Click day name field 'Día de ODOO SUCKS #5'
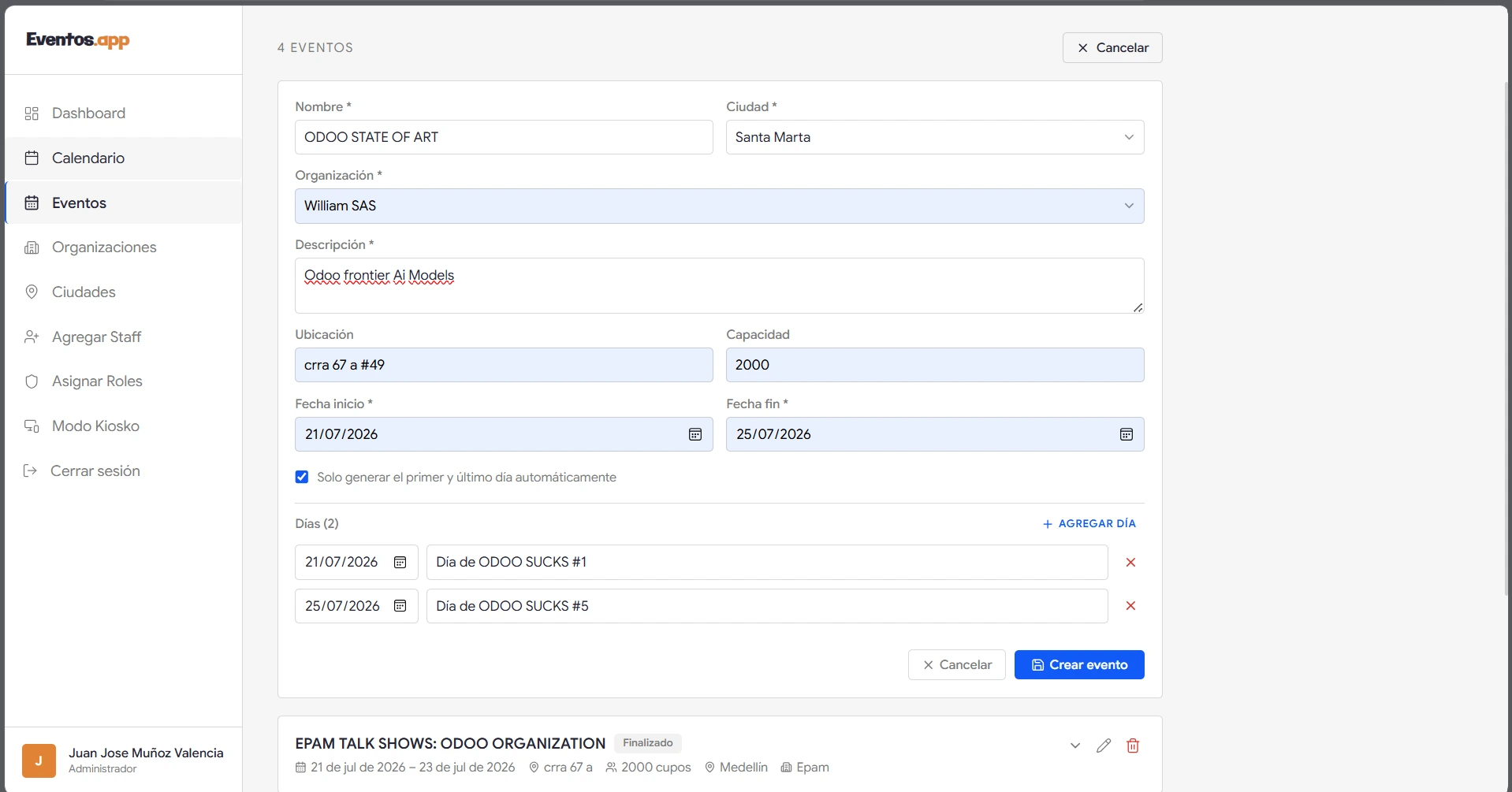 (x=767, y=606)
